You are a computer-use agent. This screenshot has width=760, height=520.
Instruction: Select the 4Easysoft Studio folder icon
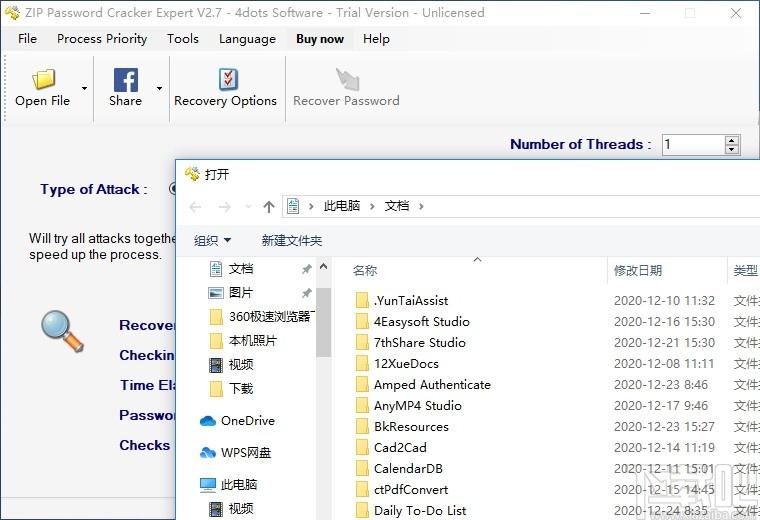click(x=362, y=321)
